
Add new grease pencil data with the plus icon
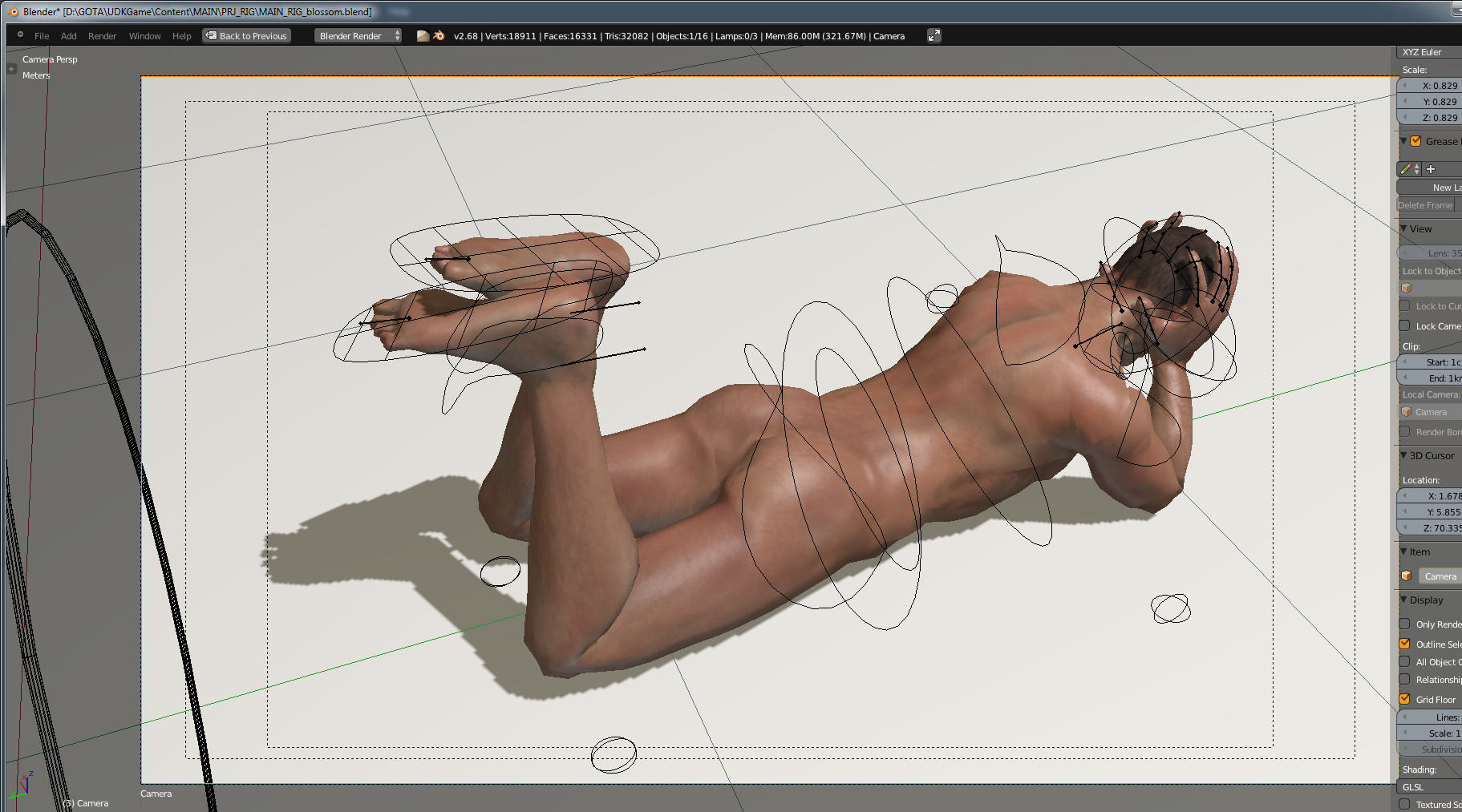point(1431,169)
